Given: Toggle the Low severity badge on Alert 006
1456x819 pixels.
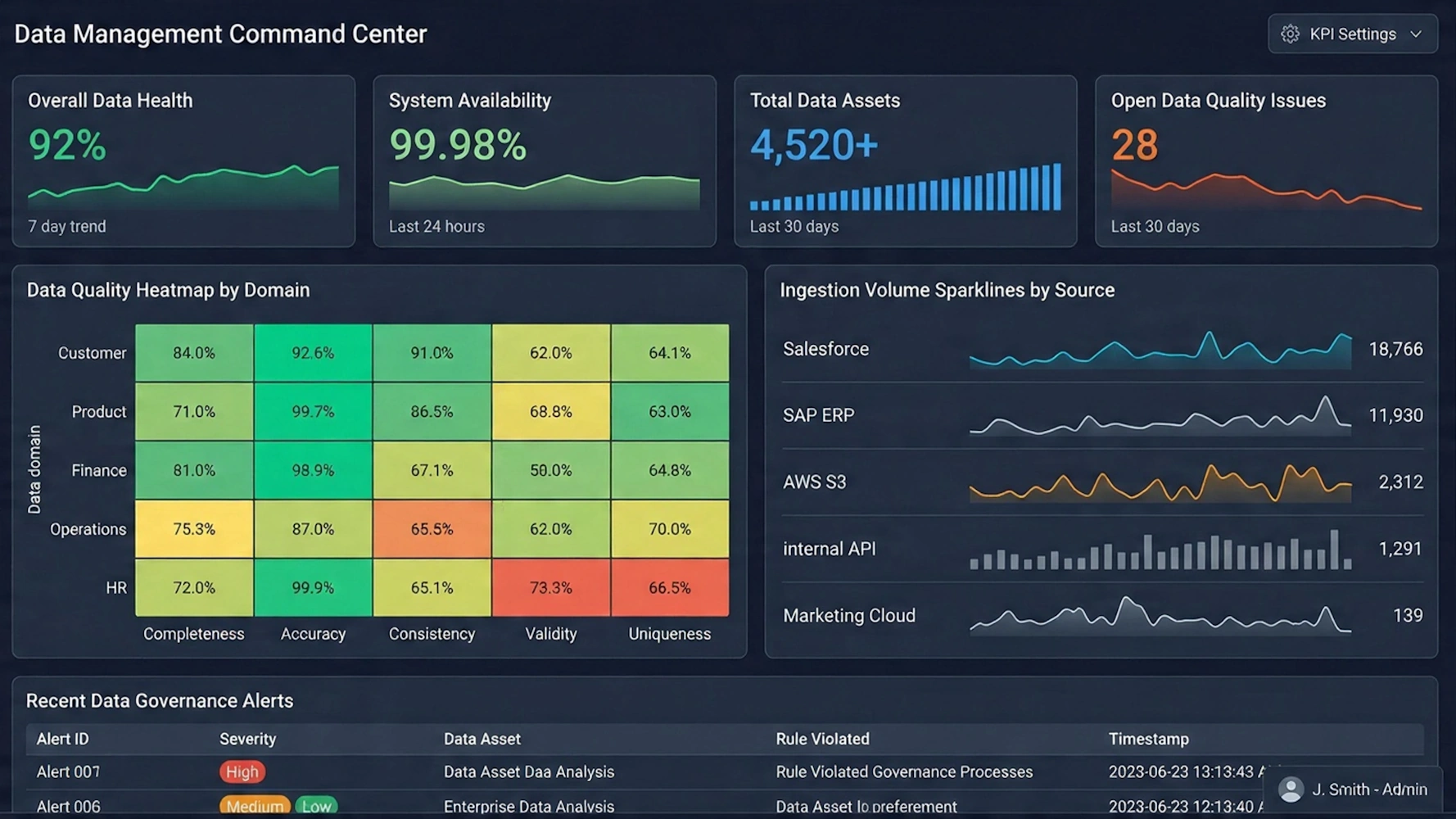Looking at the screenshot, I should pos(317,806).
